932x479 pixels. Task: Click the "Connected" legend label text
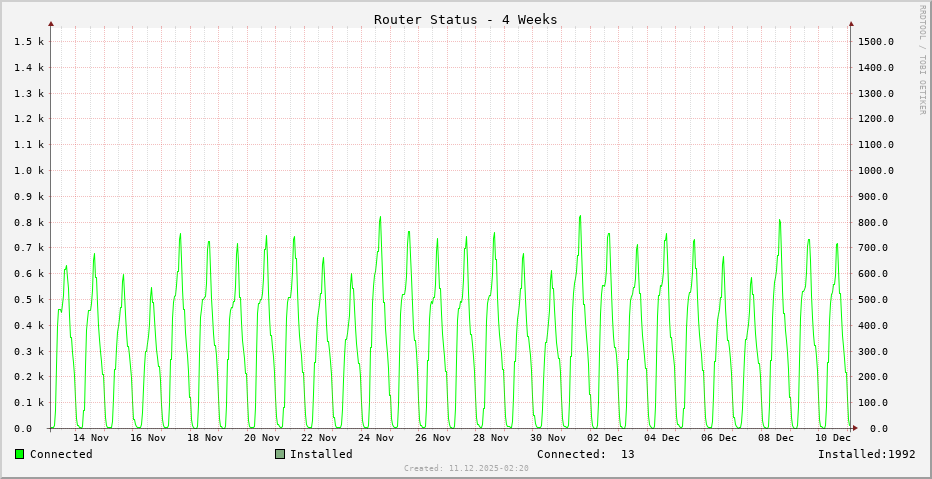(61, 454)
